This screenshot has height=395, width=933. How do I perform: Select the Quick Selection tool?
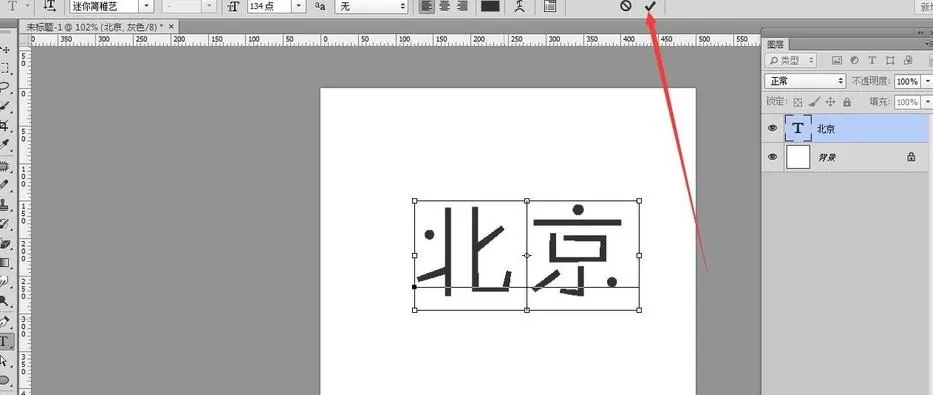[6, 106]
